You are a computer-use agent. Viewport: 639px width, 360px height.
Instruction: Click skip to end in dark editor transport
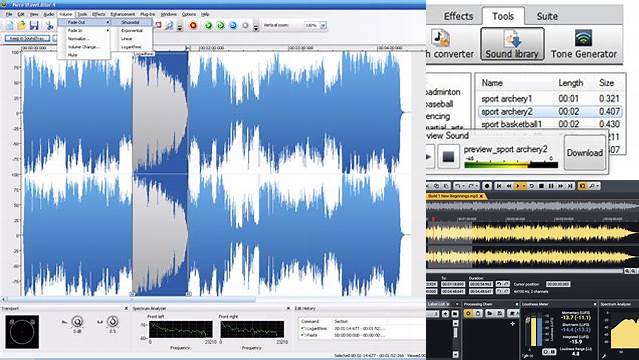pyautogui.click(x=571, y=186)
